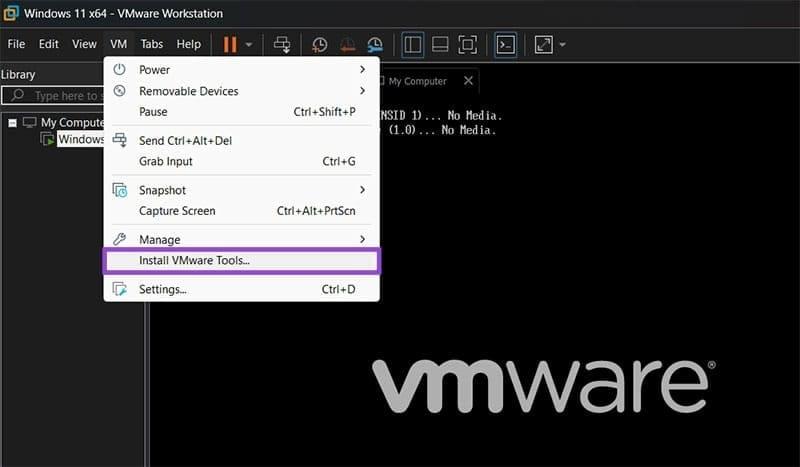Click Snapshot submenu chevron
The width and height of the screenshot is (800, 467).
pyautogui.click(x=362, y=189)
